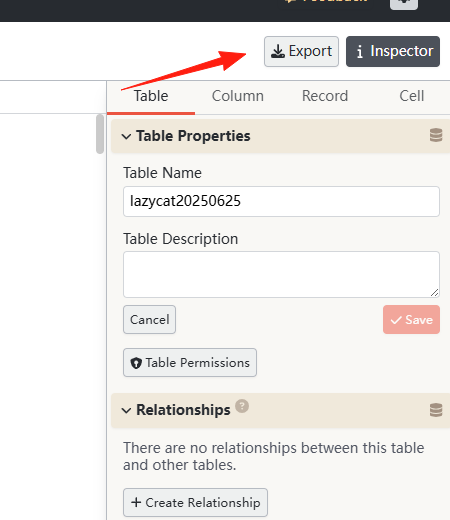Click database icon in Relationships header
Image resolution: width=450 pixels, height=520 pixels.
pos(436,410)
